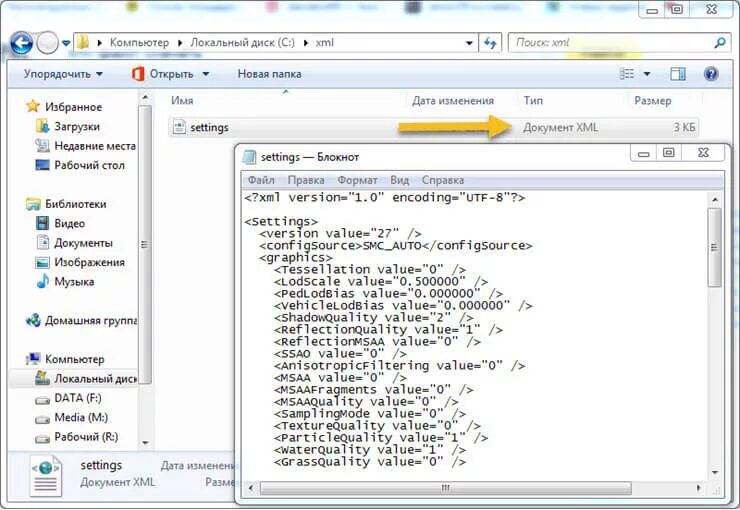This screenshot has width=740, height=510.
Task: Click the Открыть toolbar button
Action: [x=163, y=74]
